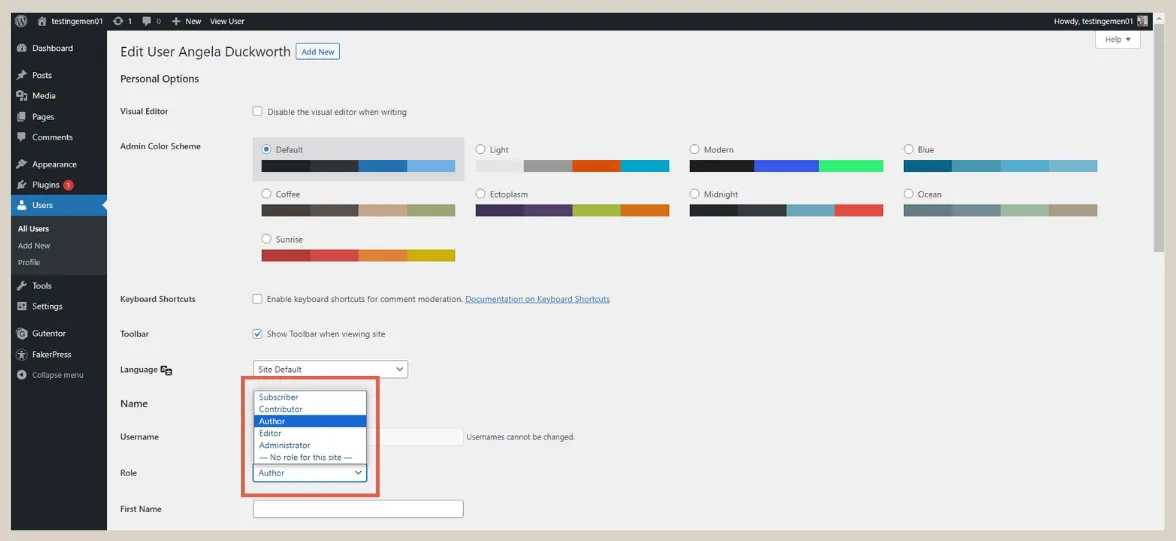Open the WordPress logo menu
This screenshot has height=541, width=1176.
pos(21,21)
